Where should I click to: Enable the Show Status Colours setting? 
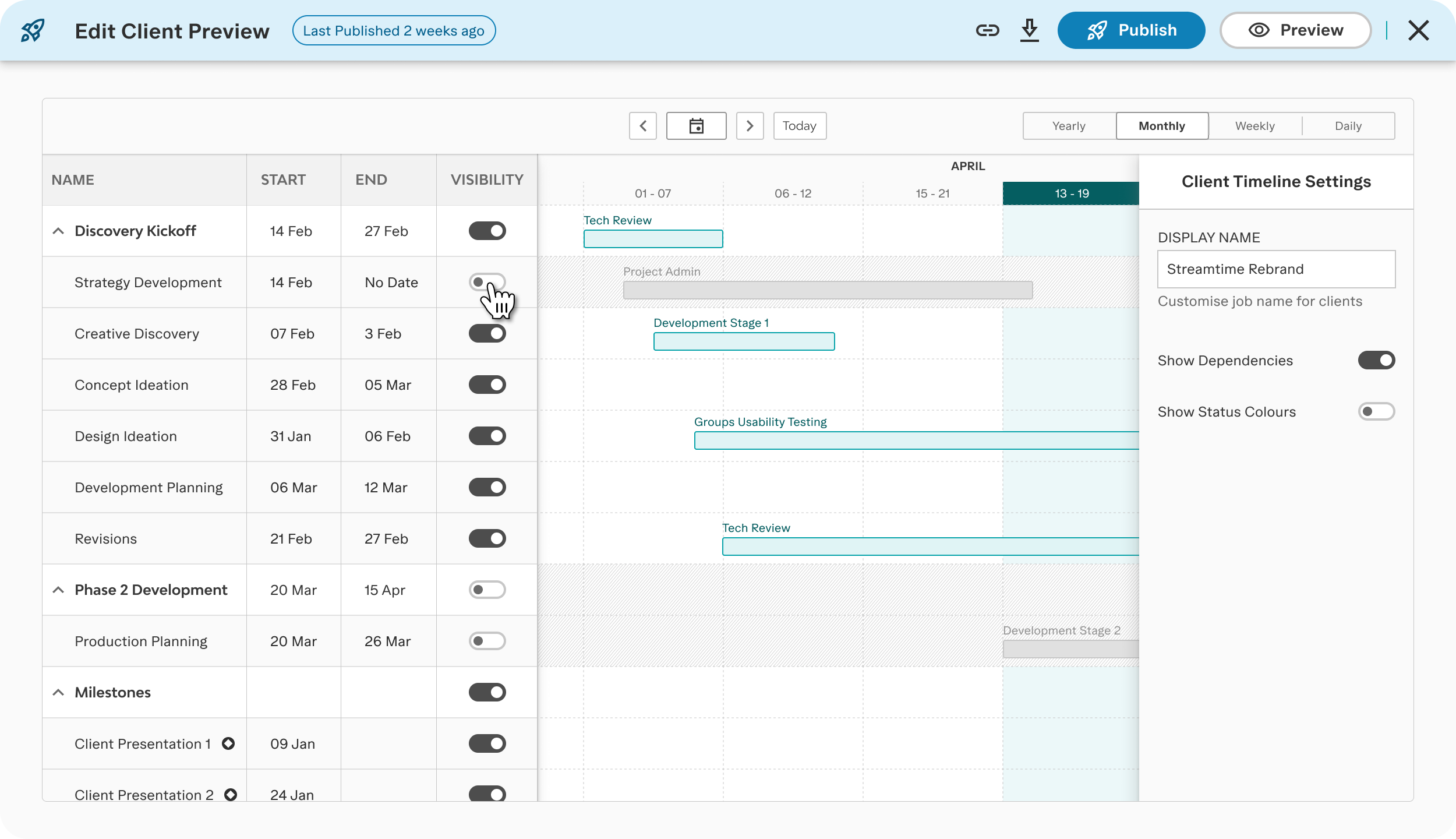(x=1377, y=411)
